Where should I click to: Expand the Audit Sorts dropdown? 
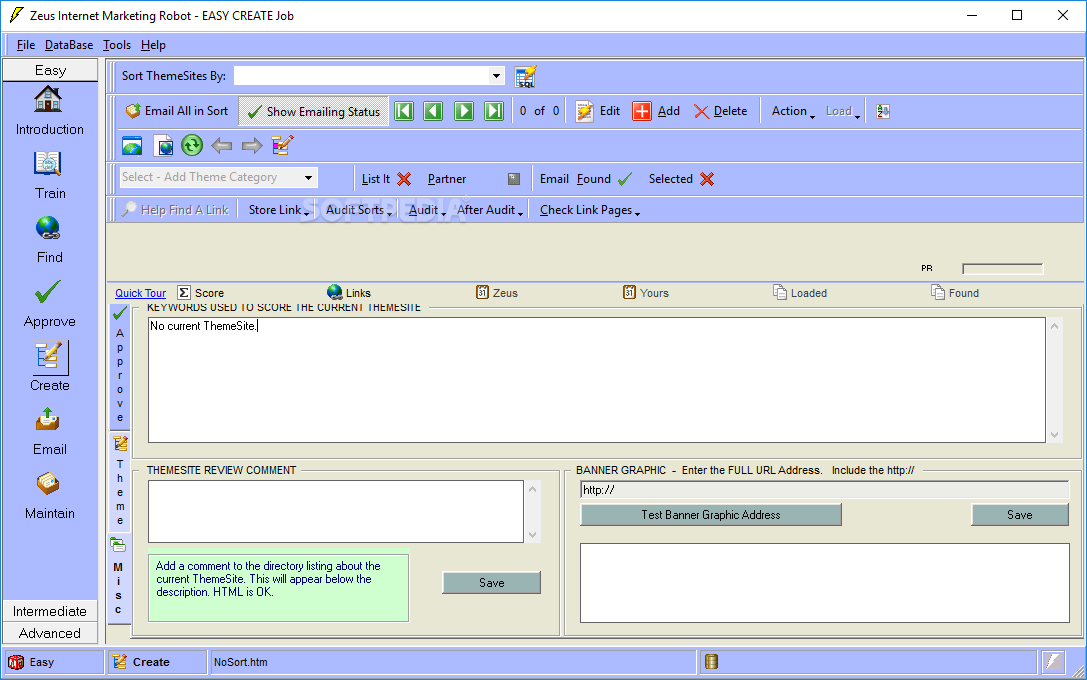359,210
